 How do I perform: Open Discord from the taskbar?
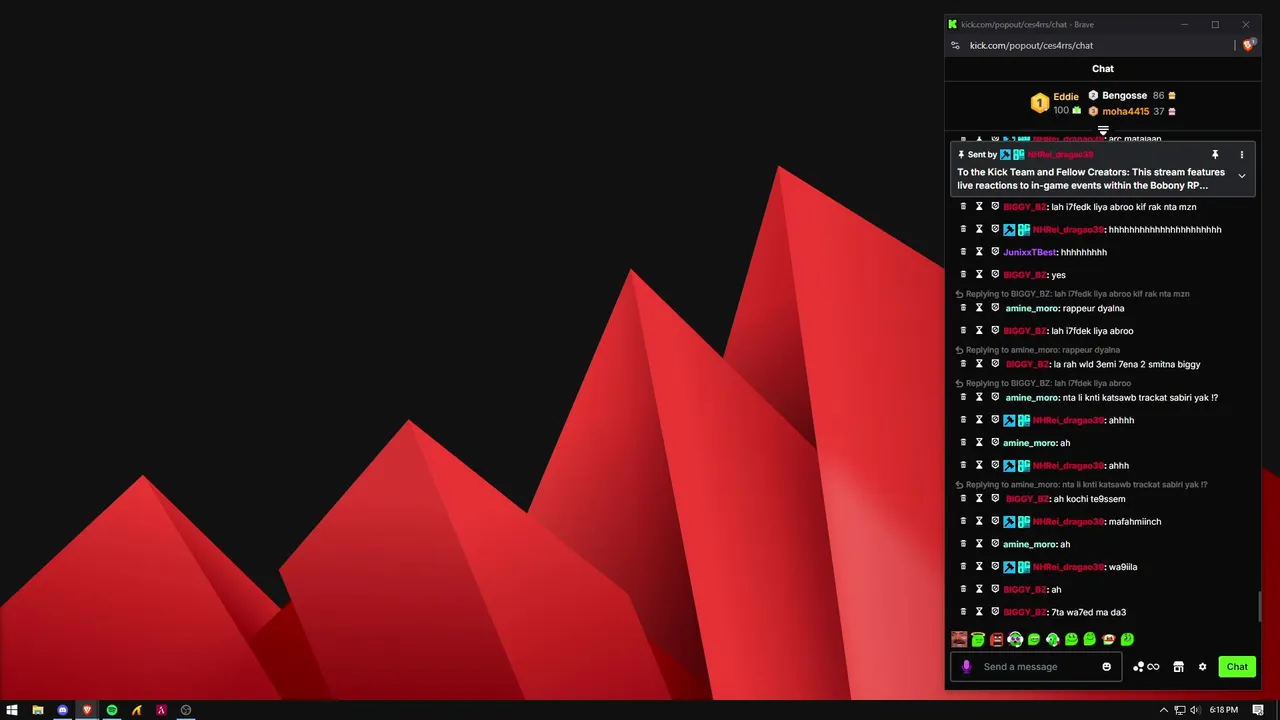point(62,710)
